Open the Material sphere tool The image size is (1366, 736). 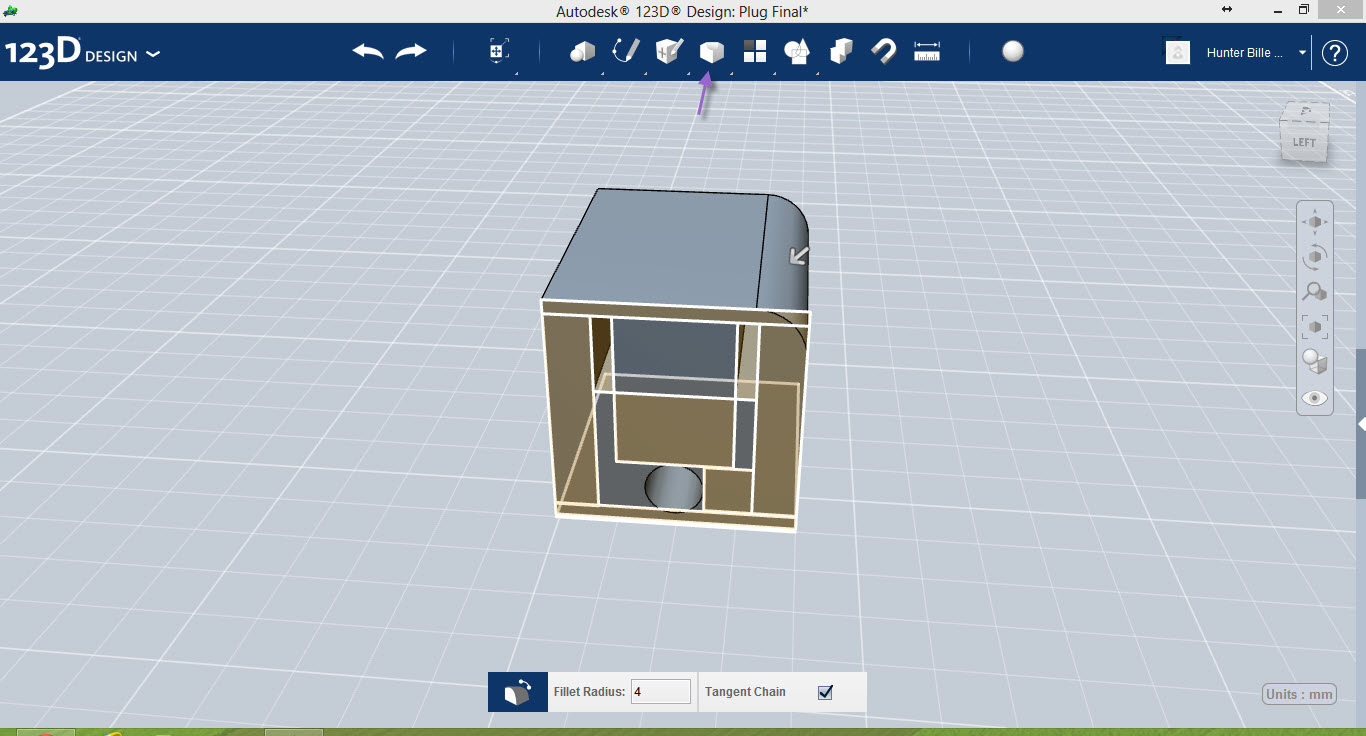point(1013,52)
